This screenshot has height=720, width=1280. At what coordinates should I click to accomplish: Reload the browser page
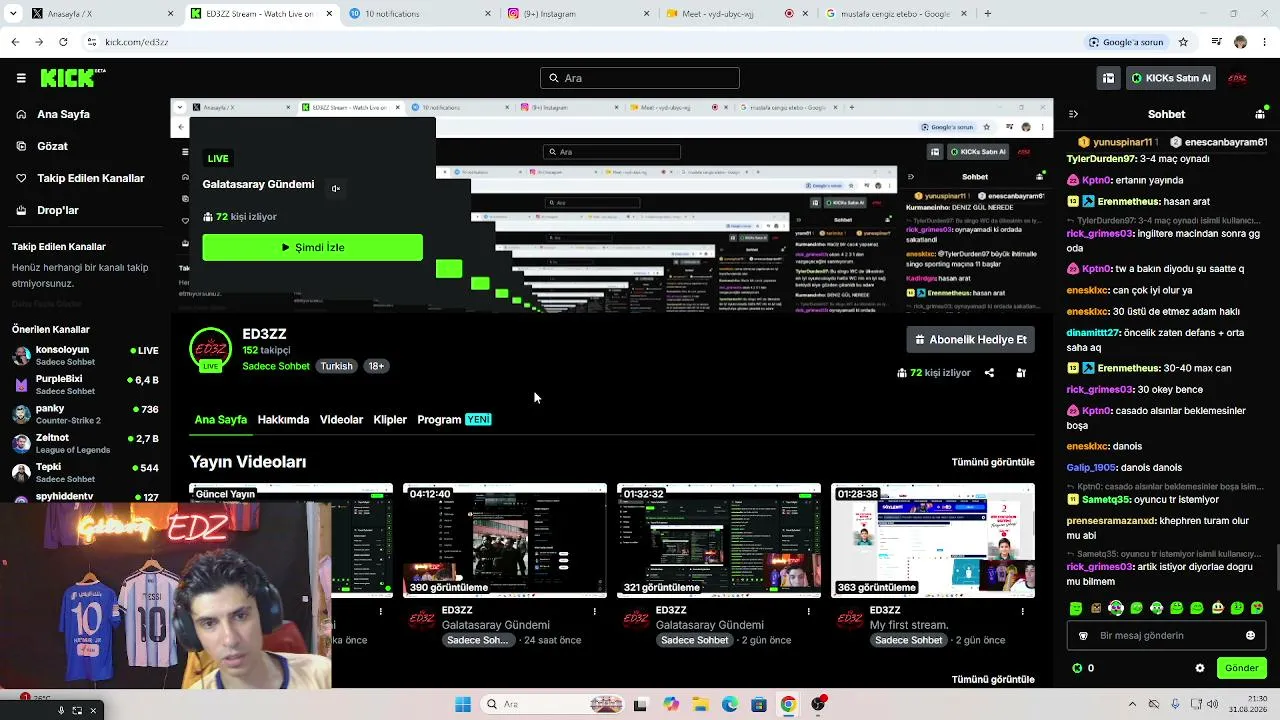pyautogui.click(x=63, y=42)
